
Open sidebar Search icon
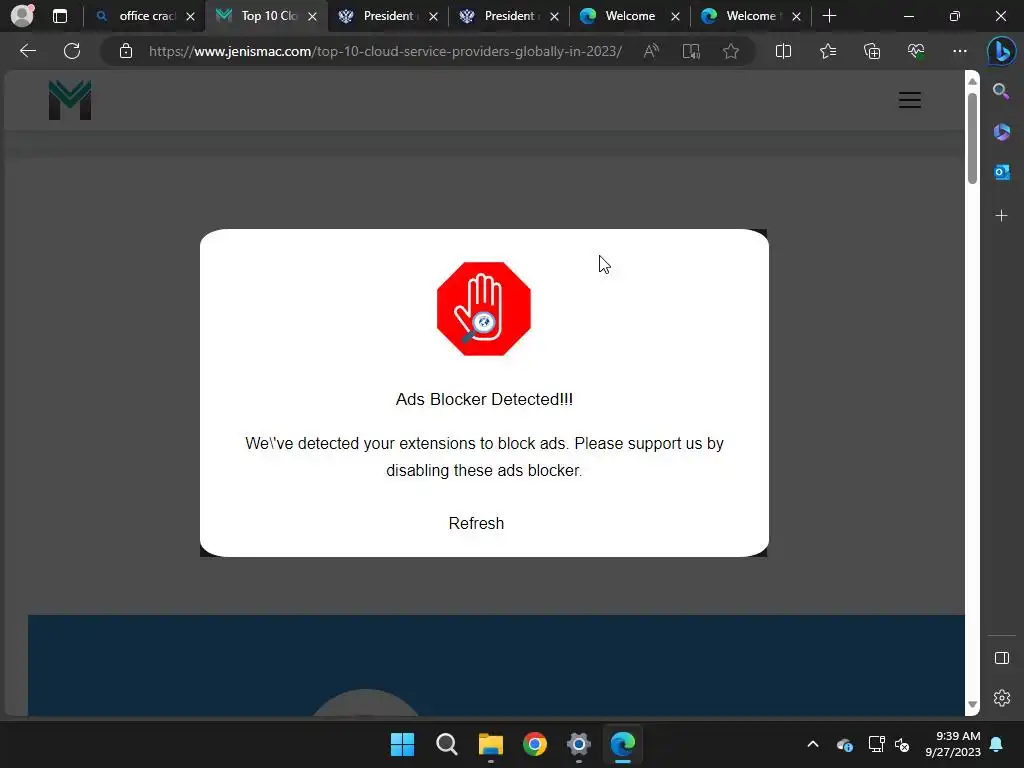pos(1001,91)
